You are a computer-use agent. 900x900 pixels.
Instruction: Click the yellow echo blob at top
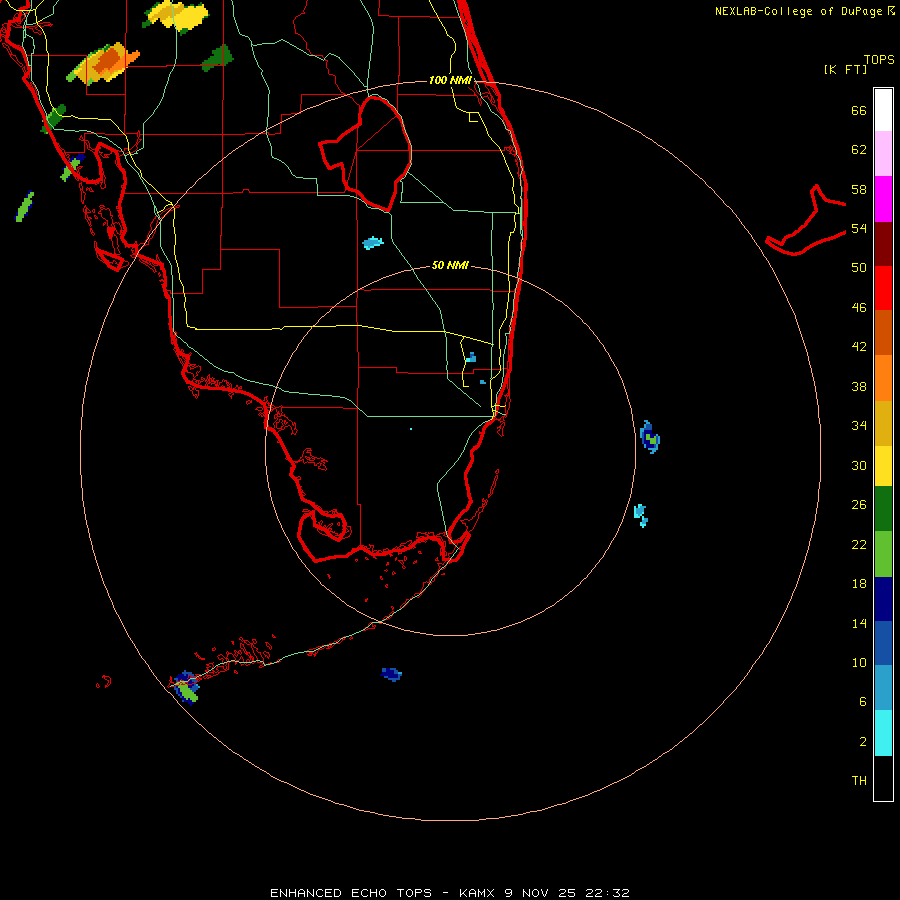tap(176, 15)
